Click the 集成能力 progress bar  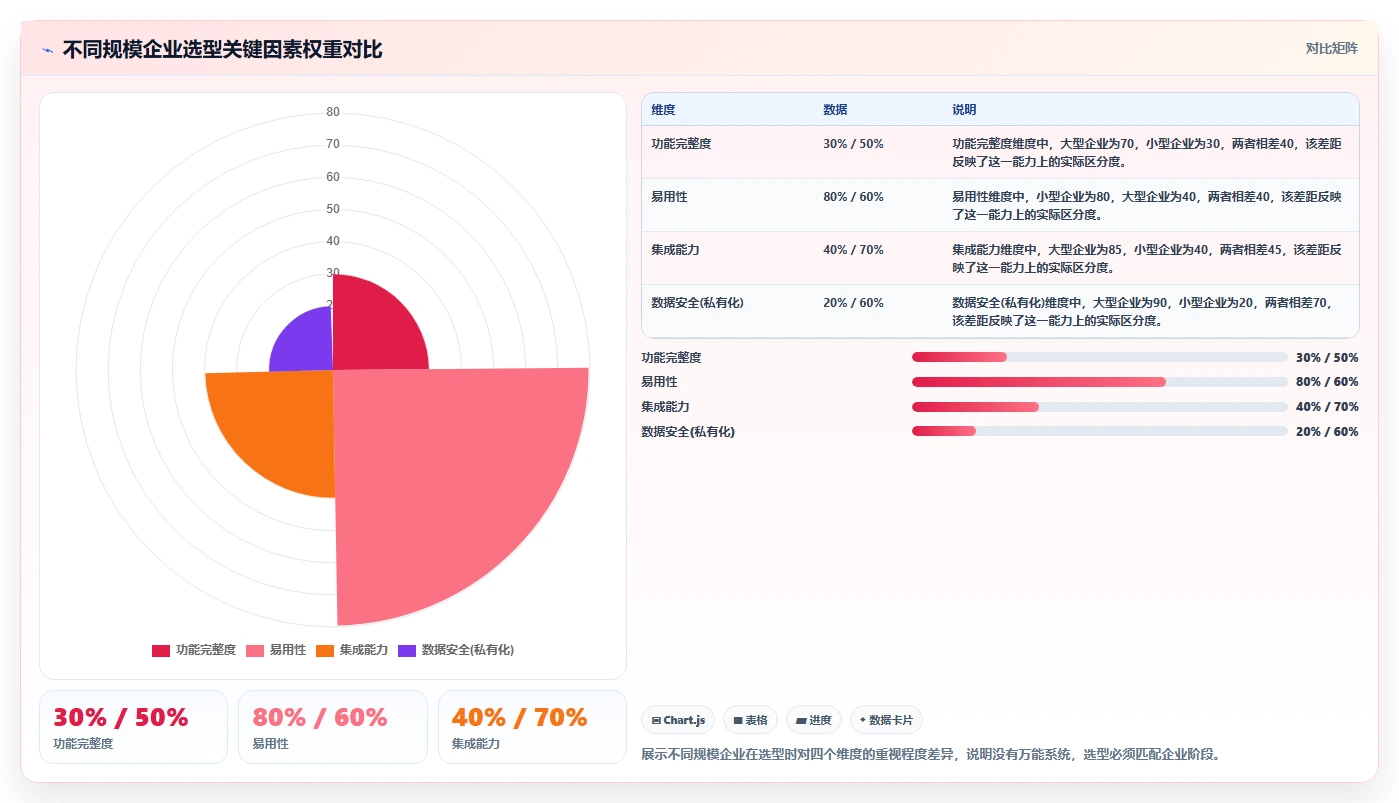tap(1100, 407)
